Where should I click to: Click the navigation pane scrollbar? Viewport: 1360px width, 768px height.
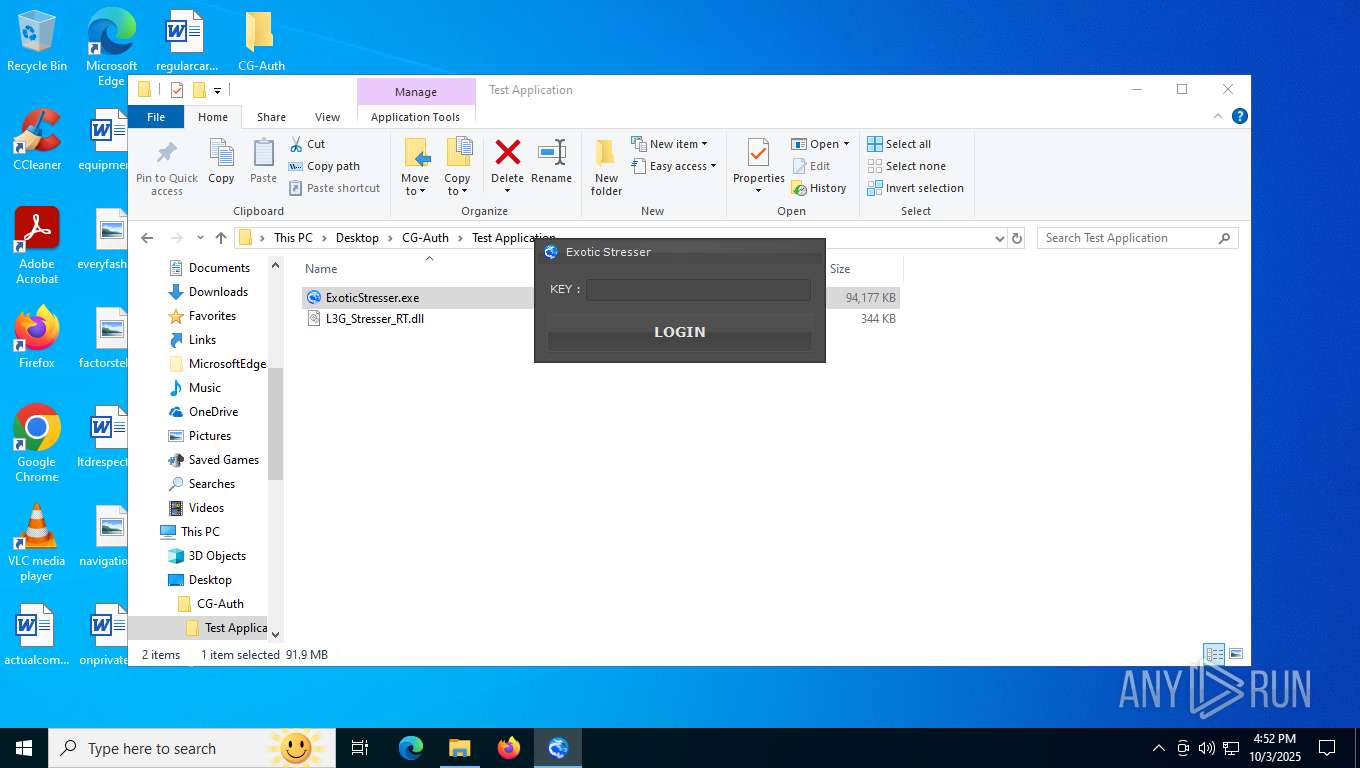[276, 423]
